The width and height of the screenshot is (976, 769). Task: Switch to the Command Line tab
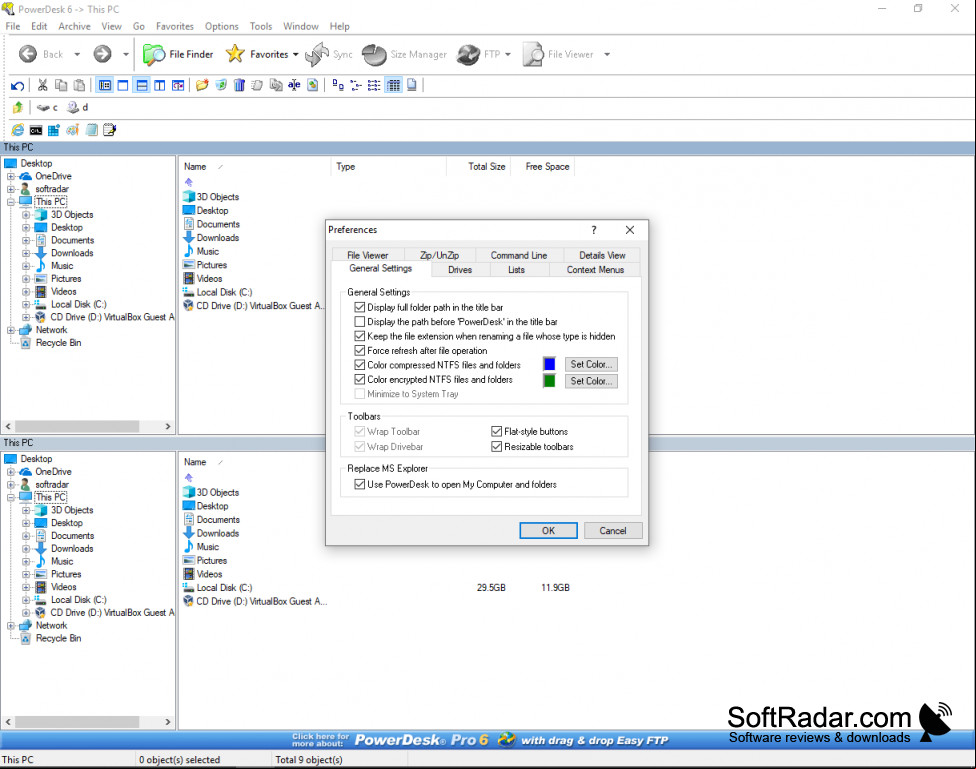pos(518,255)
